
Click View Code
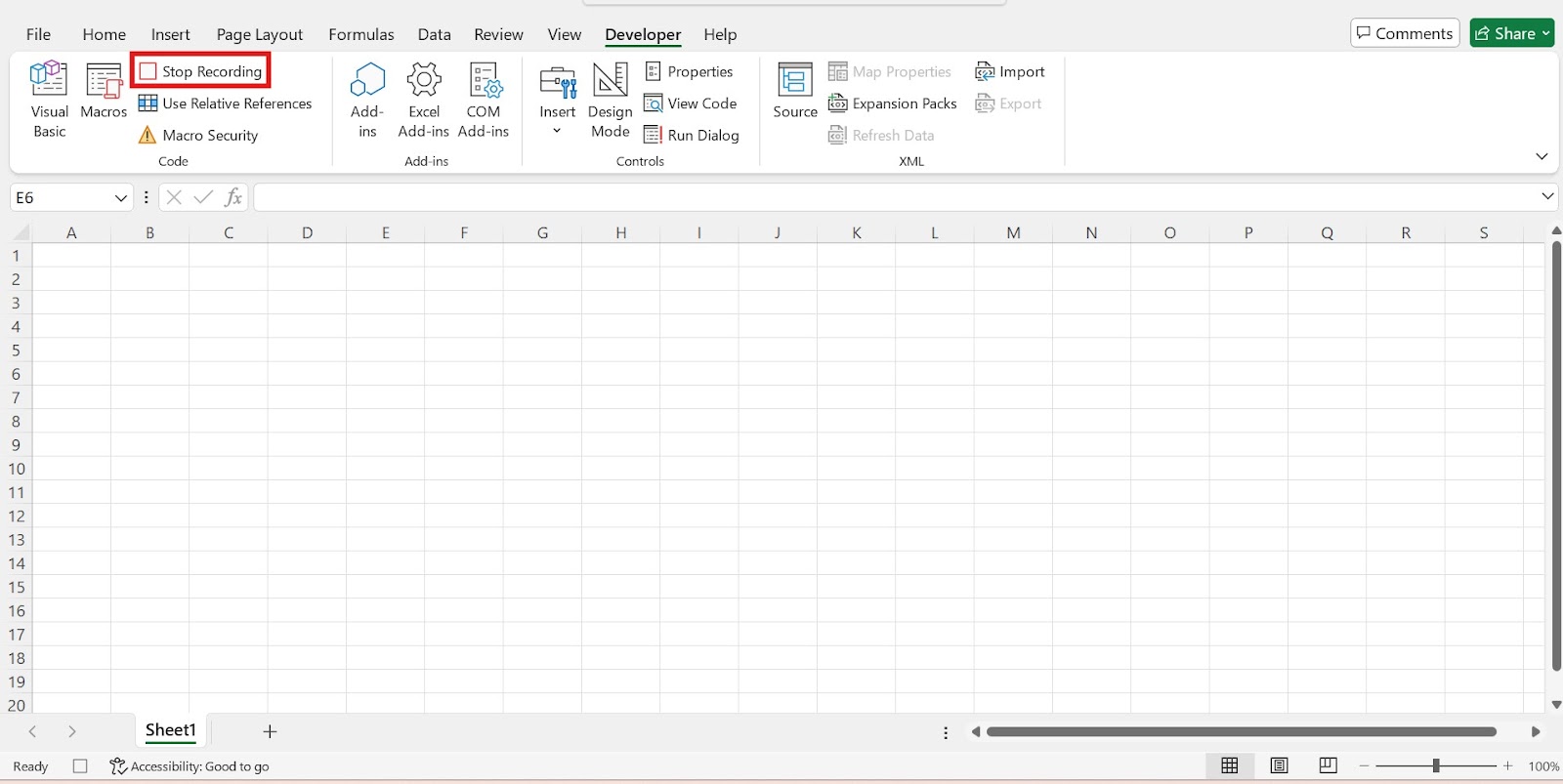(691, 103)
